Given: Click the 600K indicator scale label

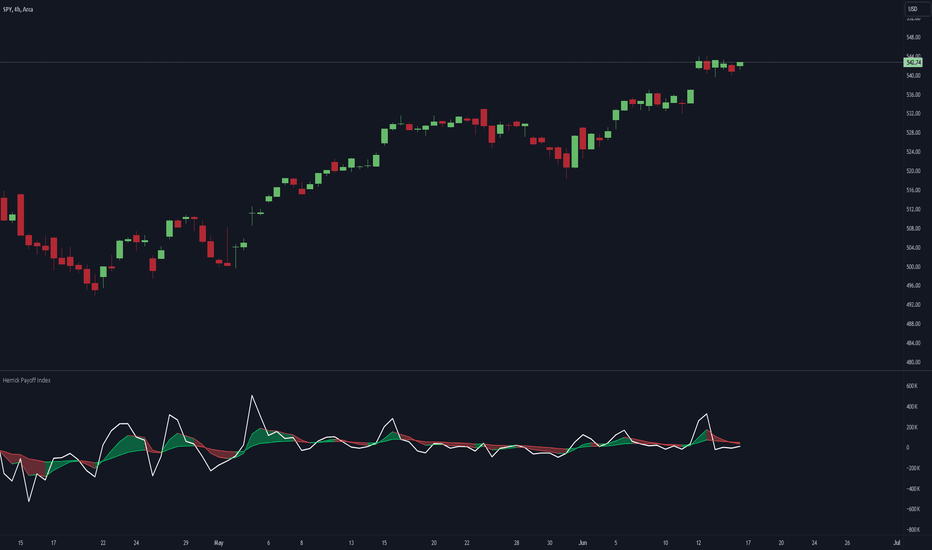Looking at the screenshot, I should click(912, 386).
